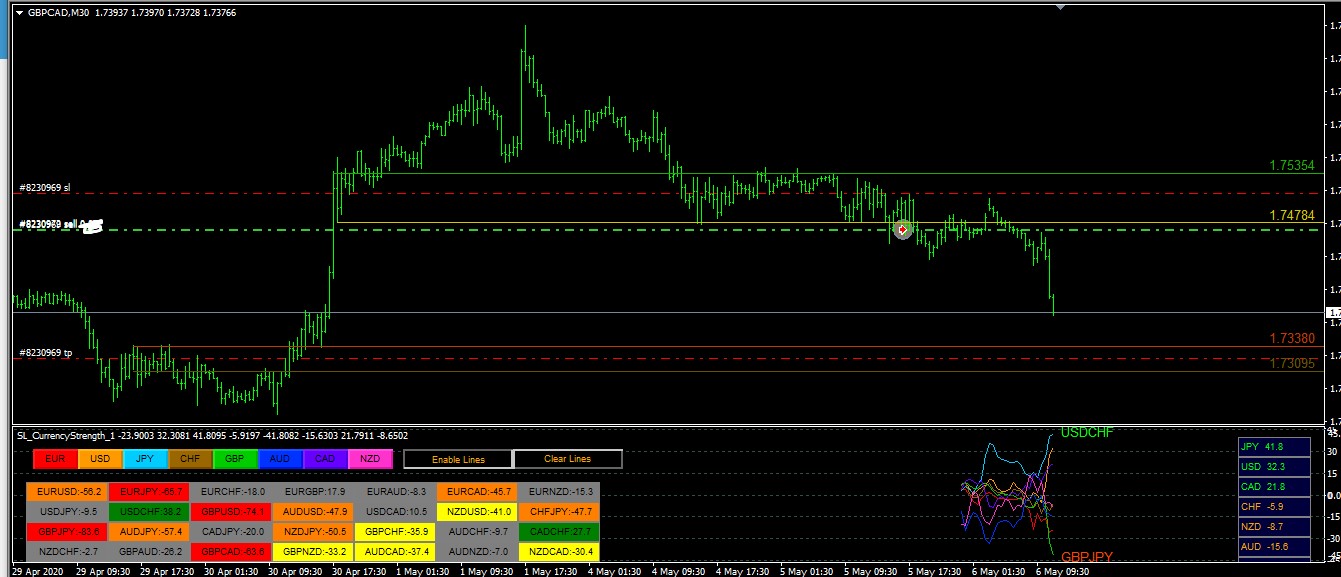Select the EURGBP:17.9 pair cell
1341x577 pixels.
312,492
